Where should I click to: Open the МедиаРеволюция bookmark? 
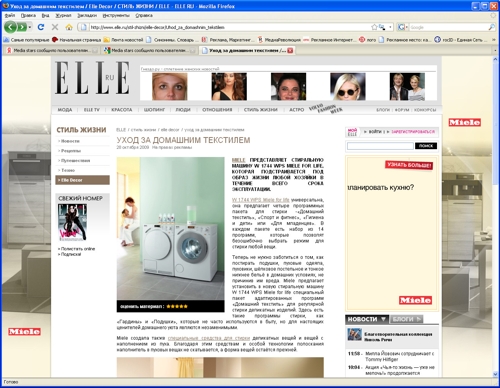[279, 40]
